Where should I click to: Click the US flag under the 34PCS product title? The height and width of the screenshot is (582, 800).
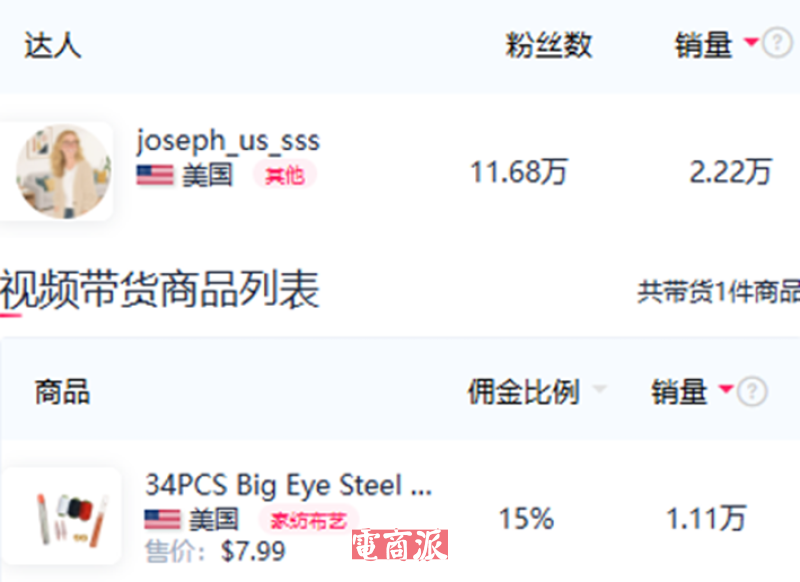162,520
